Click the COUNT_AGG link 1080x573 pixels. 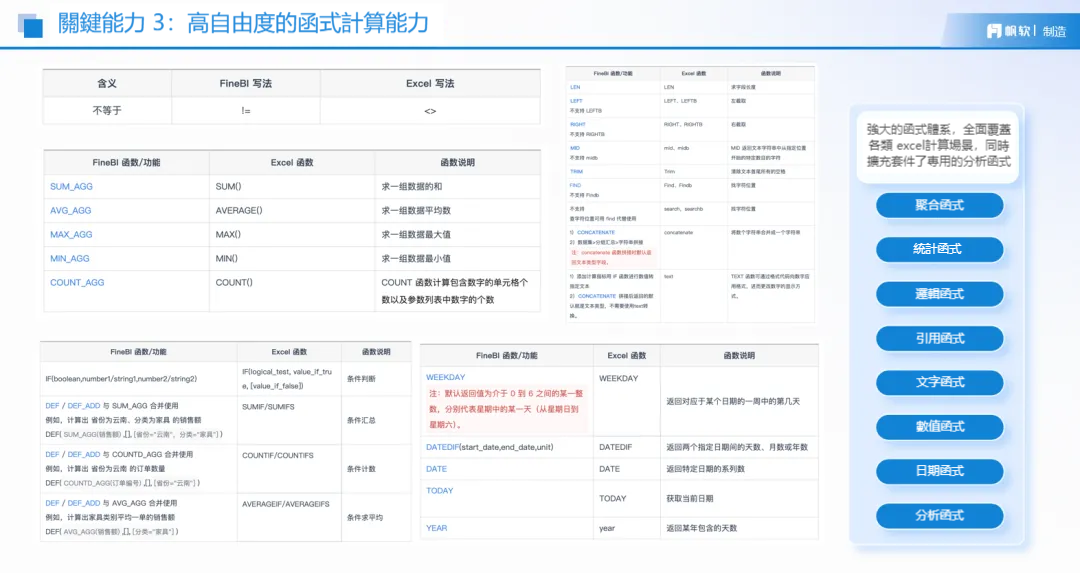point(77,283)
